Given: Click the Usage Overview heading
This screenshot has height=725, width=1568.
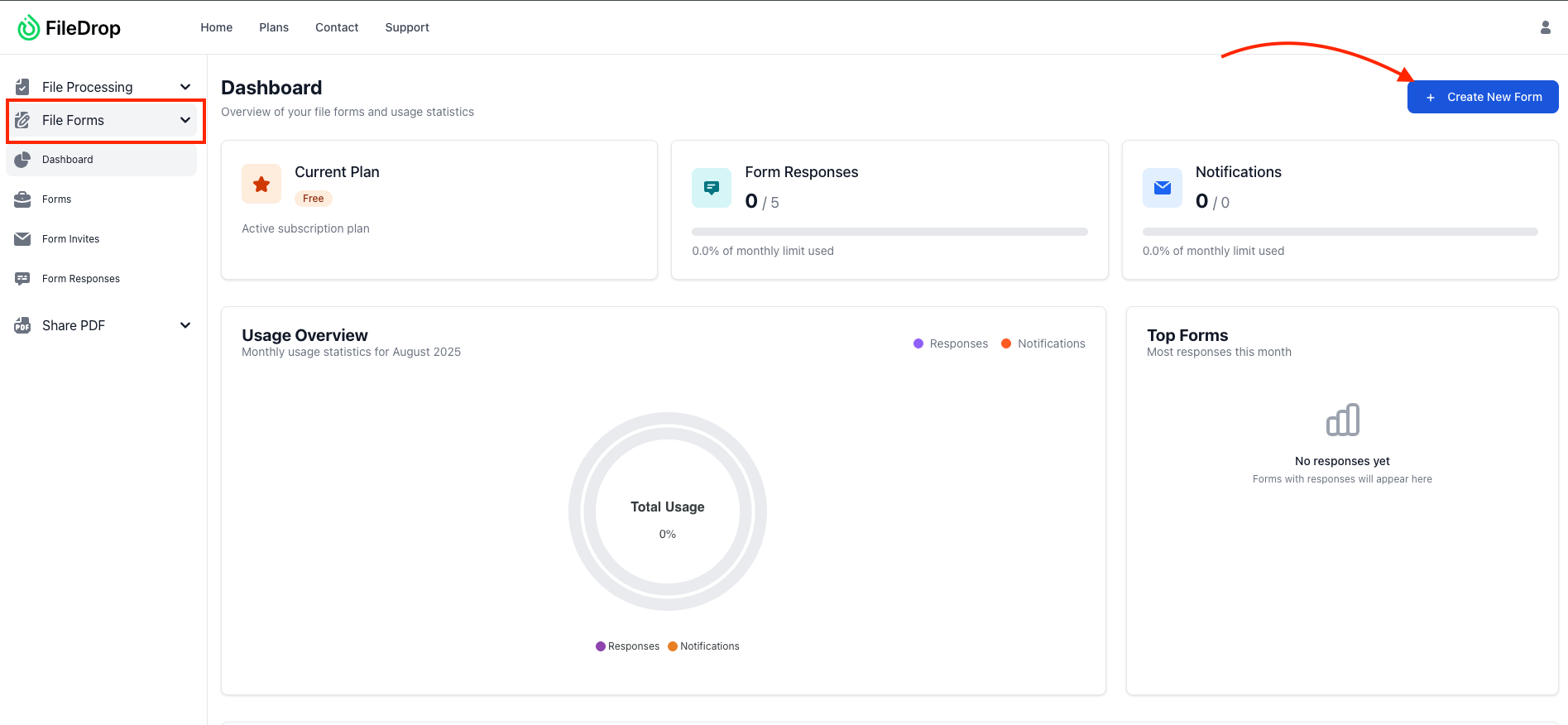Looking at the screenshot, I should [304, 335].
